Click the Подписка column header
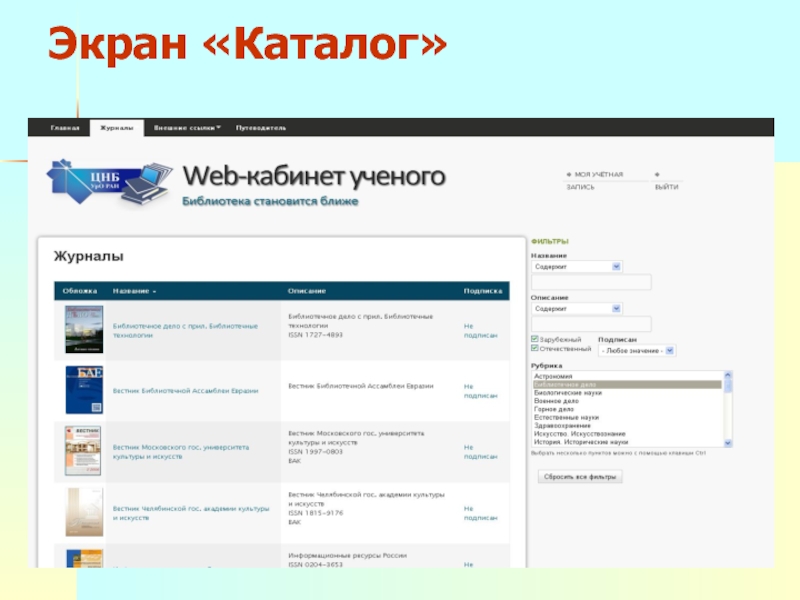Image resolution: width=800 pixels, height=600 pixels. (x=483, y=291)
